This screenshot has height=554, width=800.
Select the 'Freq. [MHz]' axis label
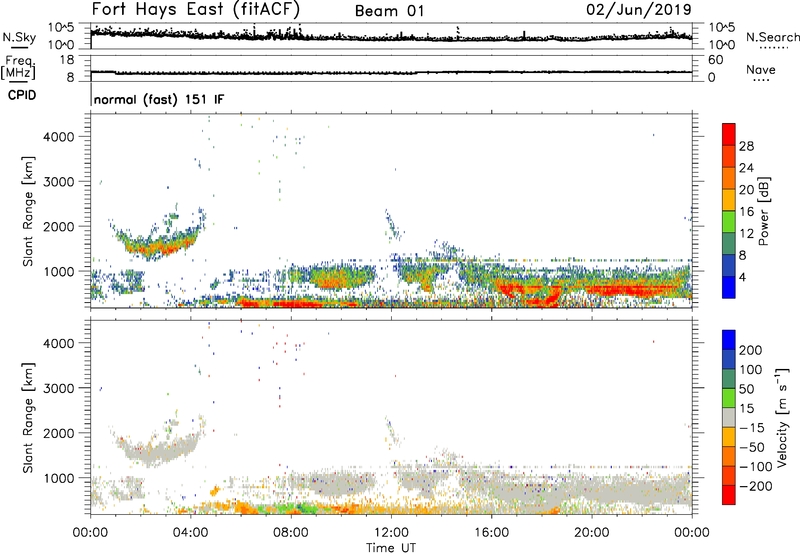pos(18,68)
